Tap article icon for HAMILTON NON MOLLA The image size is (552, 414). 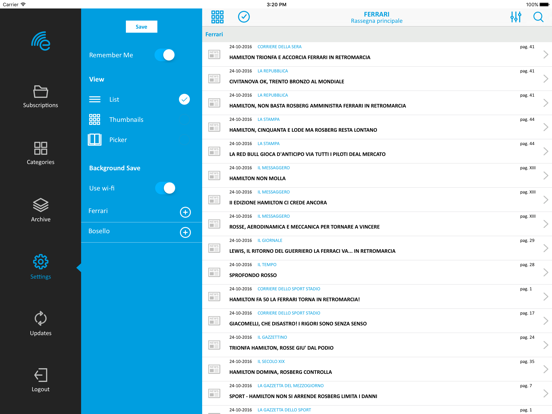click(x=214, y=175)
